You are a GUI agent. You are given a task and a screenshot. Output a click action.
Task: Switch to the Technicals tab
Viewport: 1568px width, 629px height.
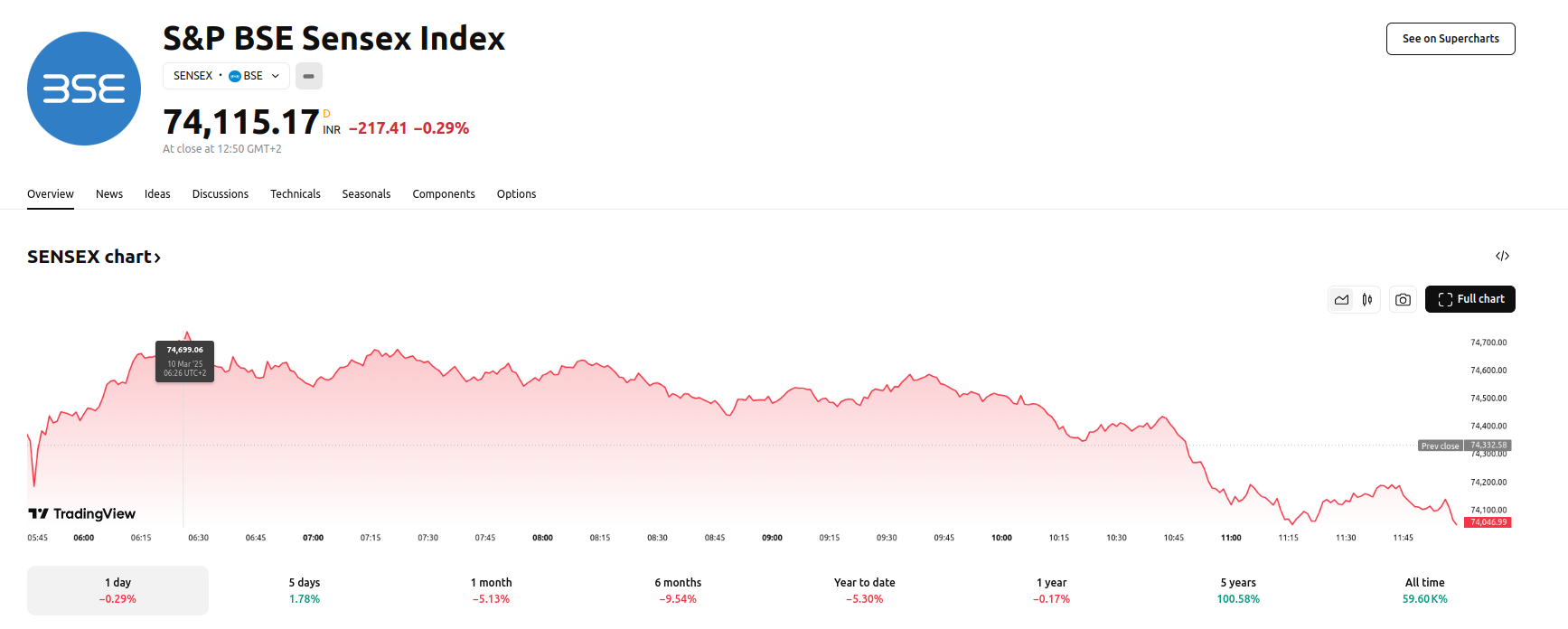pos(296,193)
